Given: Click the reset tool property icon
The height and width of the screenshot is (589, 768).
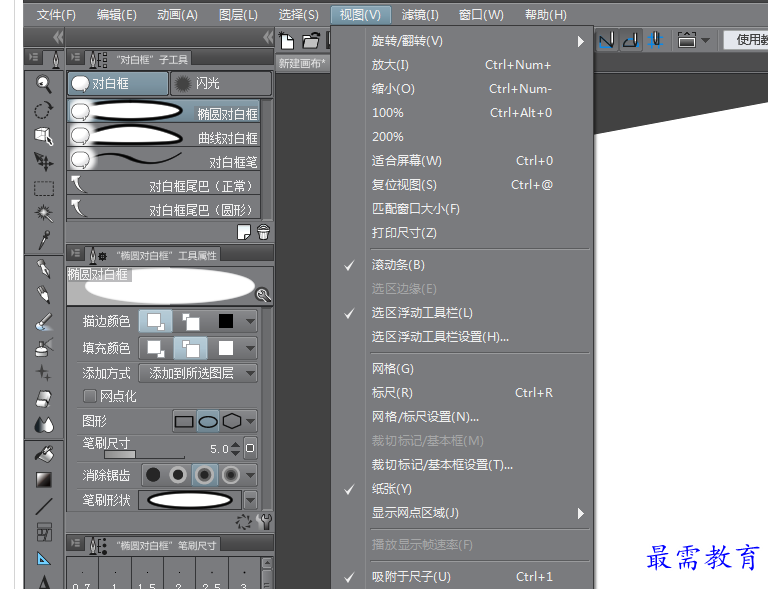Looking at the screenshot, I should click(243, 522).
